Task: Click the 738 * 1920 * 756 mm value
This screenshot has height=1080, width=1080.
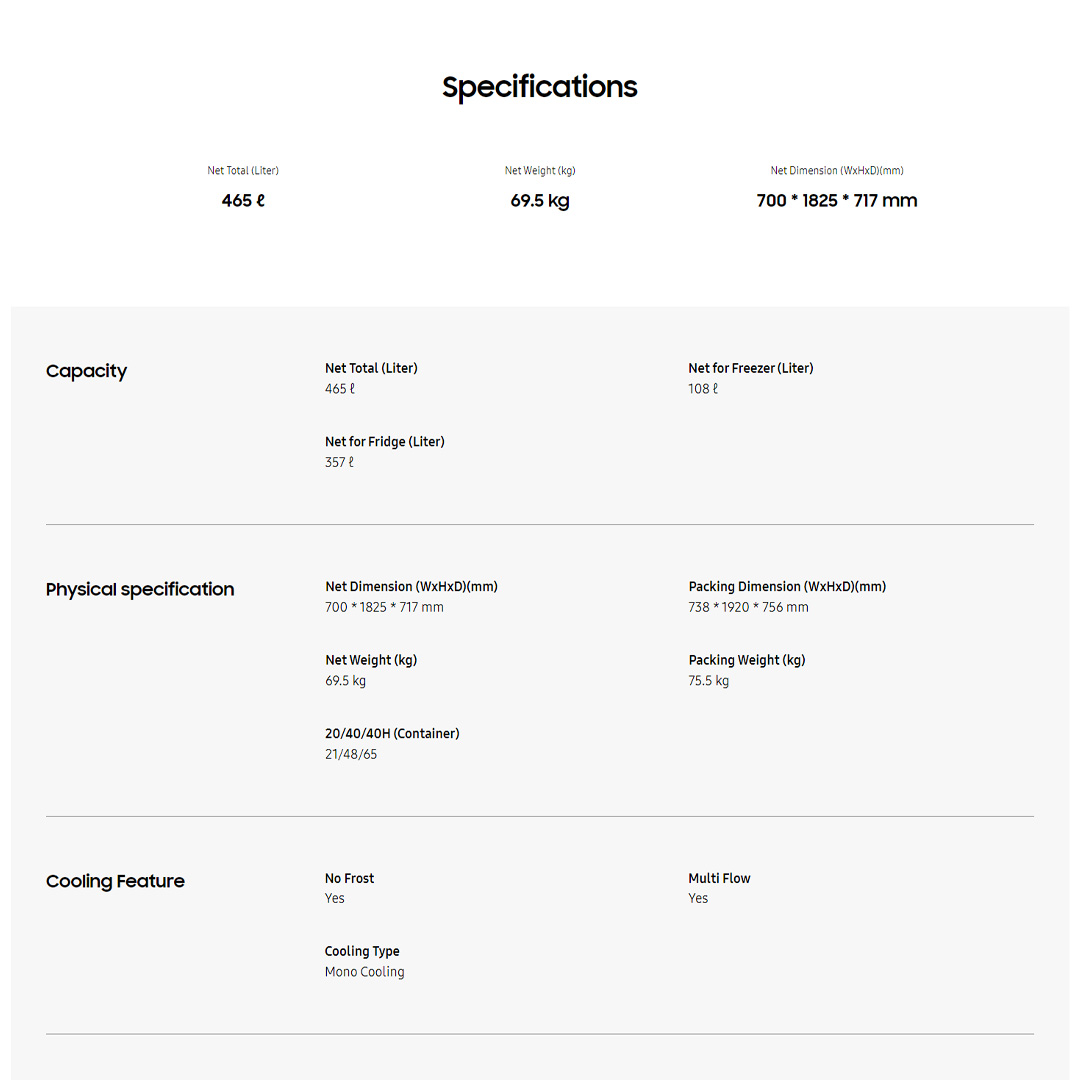Action: point(748,607)
